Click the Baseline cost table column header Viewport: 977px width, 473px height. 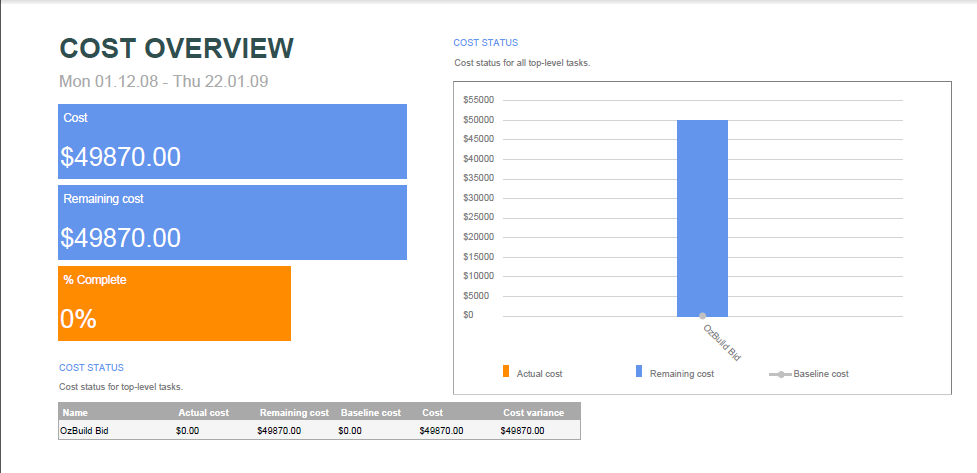(x=370, y=412)
